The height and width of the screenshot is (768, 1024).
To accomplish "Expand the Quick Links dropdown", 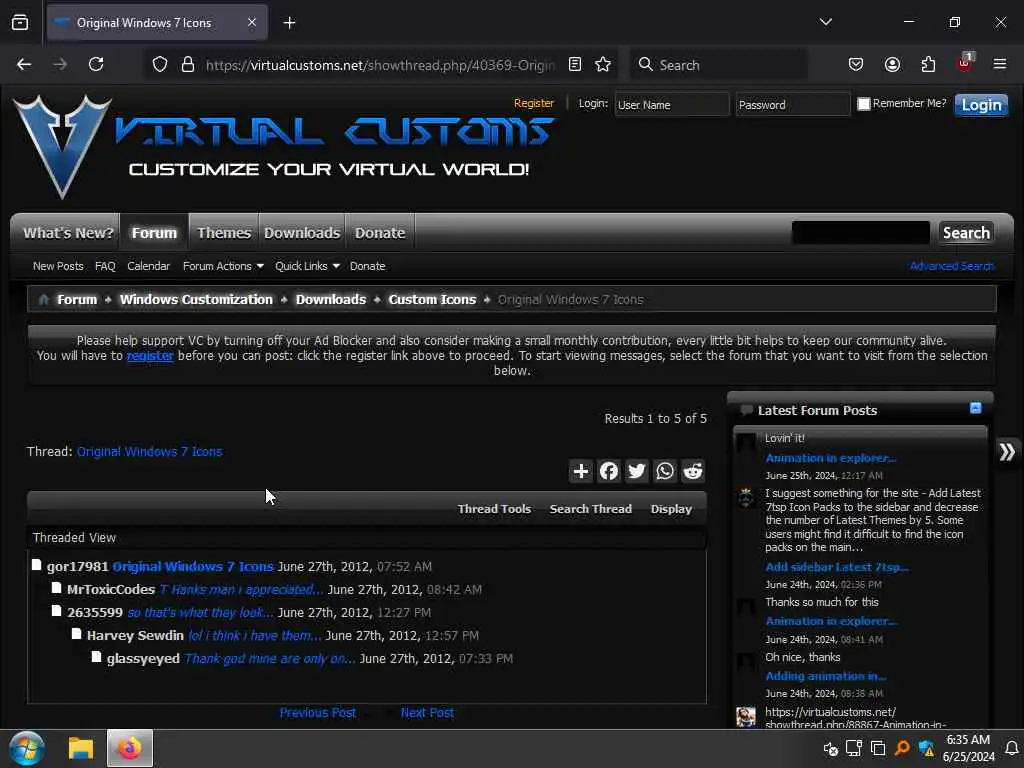I will click(x=307, y=266).
